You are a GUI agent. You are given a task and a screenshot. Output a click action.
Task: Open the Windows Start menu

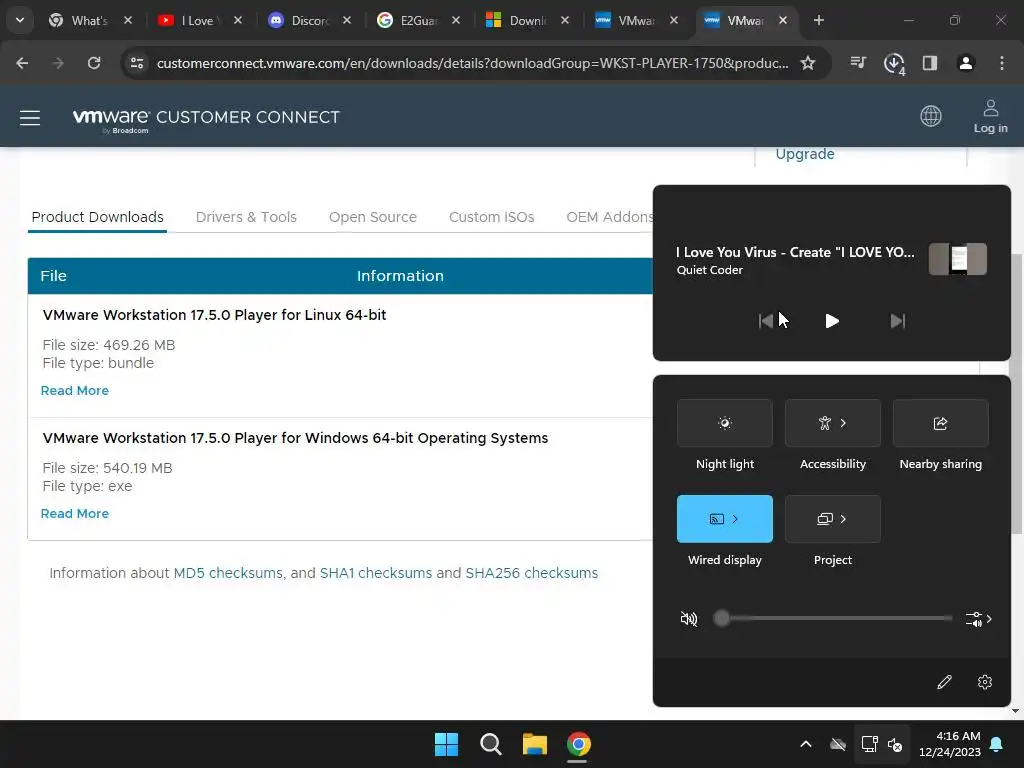coord(447,744)
